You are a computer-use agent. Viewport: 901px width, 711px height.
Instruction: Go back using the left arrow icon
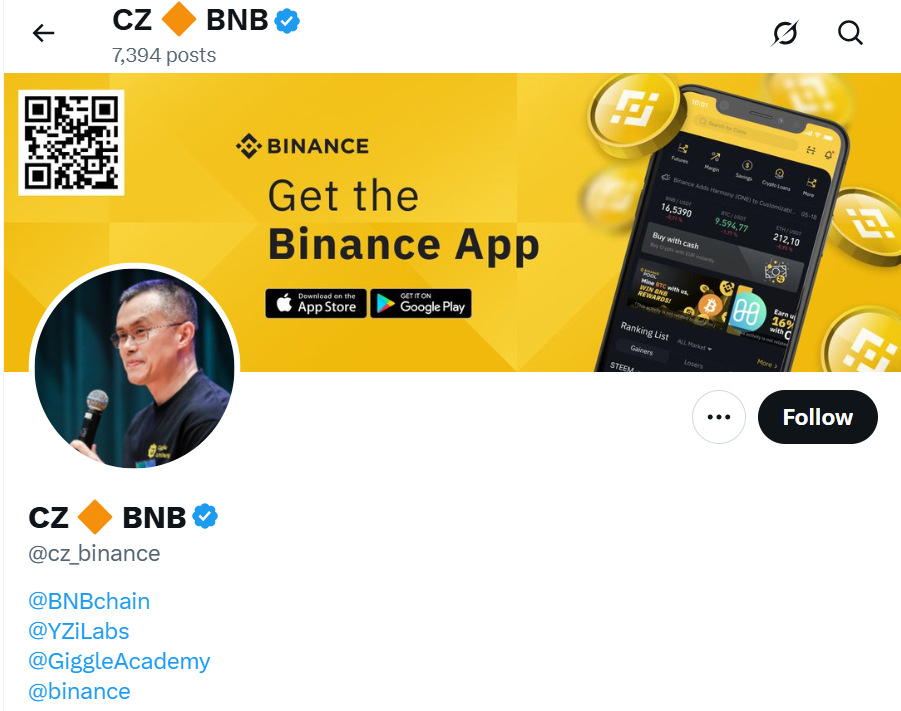(x=43, y=33)
